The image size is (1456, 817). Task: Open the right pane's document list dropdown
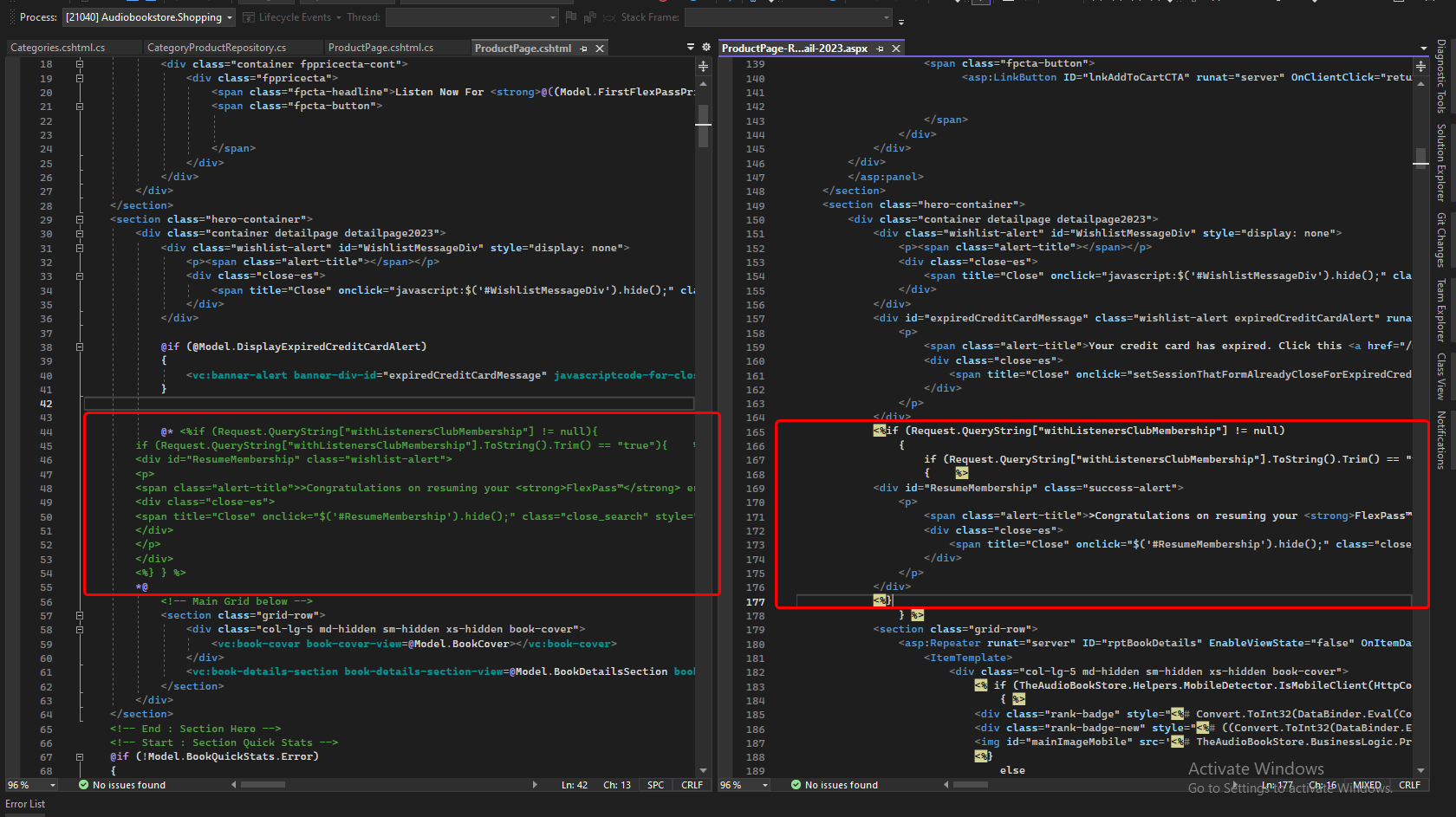1424,49
